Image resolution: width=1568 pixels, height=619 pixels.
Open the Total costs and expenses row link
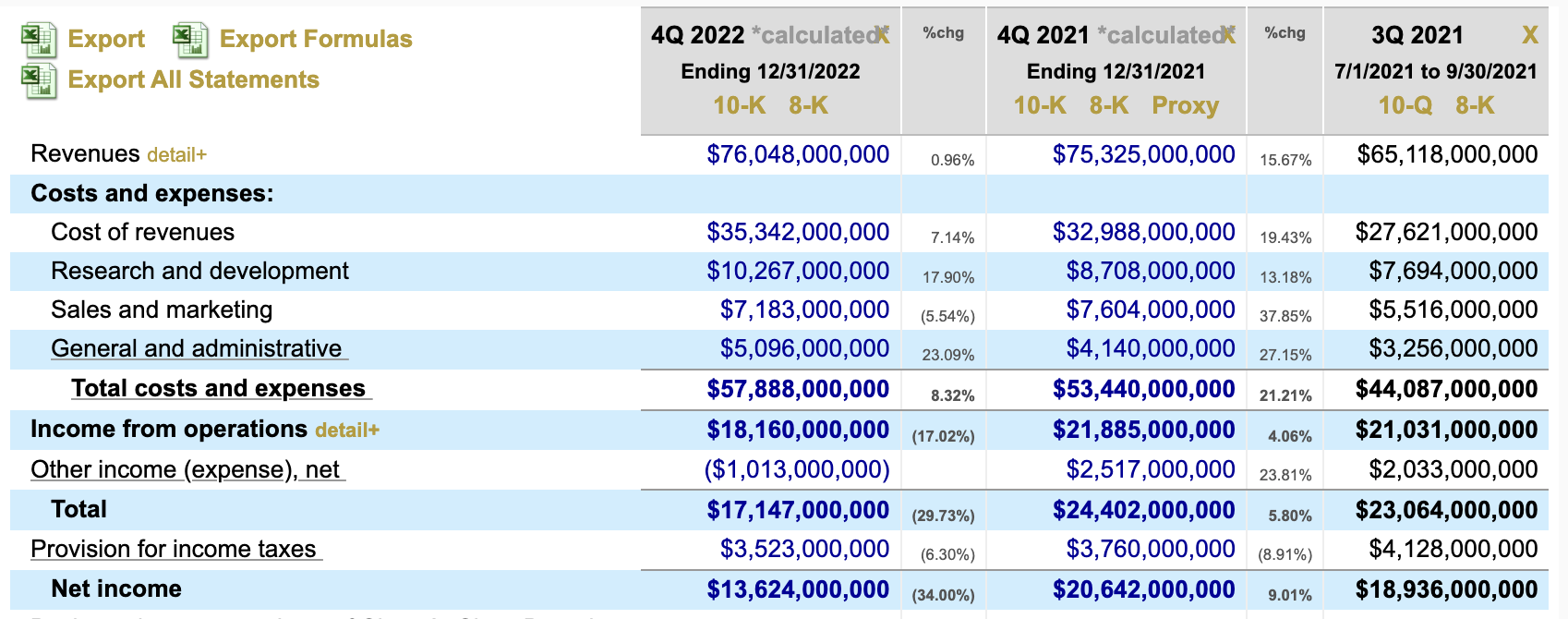[219, 388]
